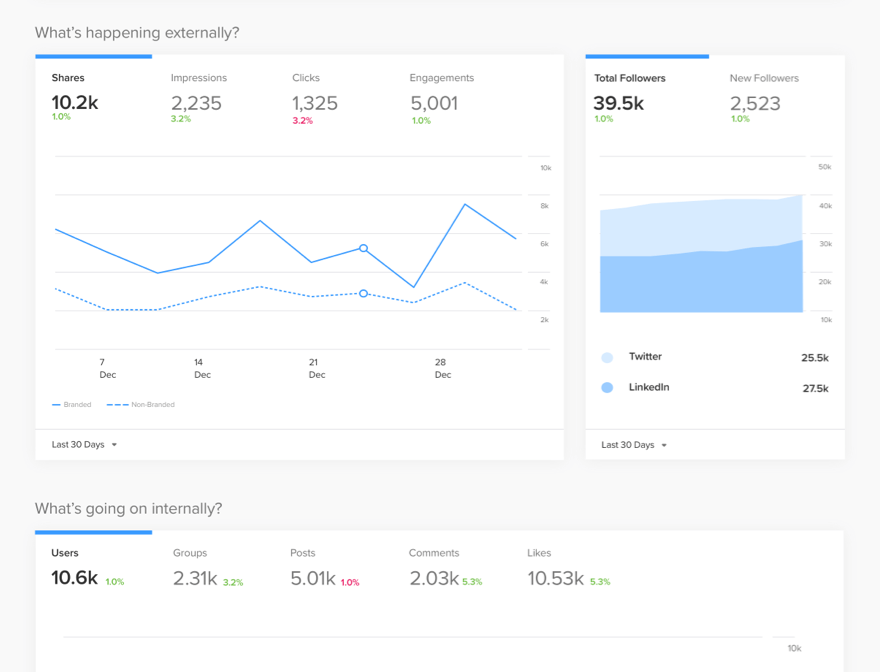Expand Last 30 Days dropdown under followers chart
The width and height of the screenshot is (880, 672).
tap(634, 445)
